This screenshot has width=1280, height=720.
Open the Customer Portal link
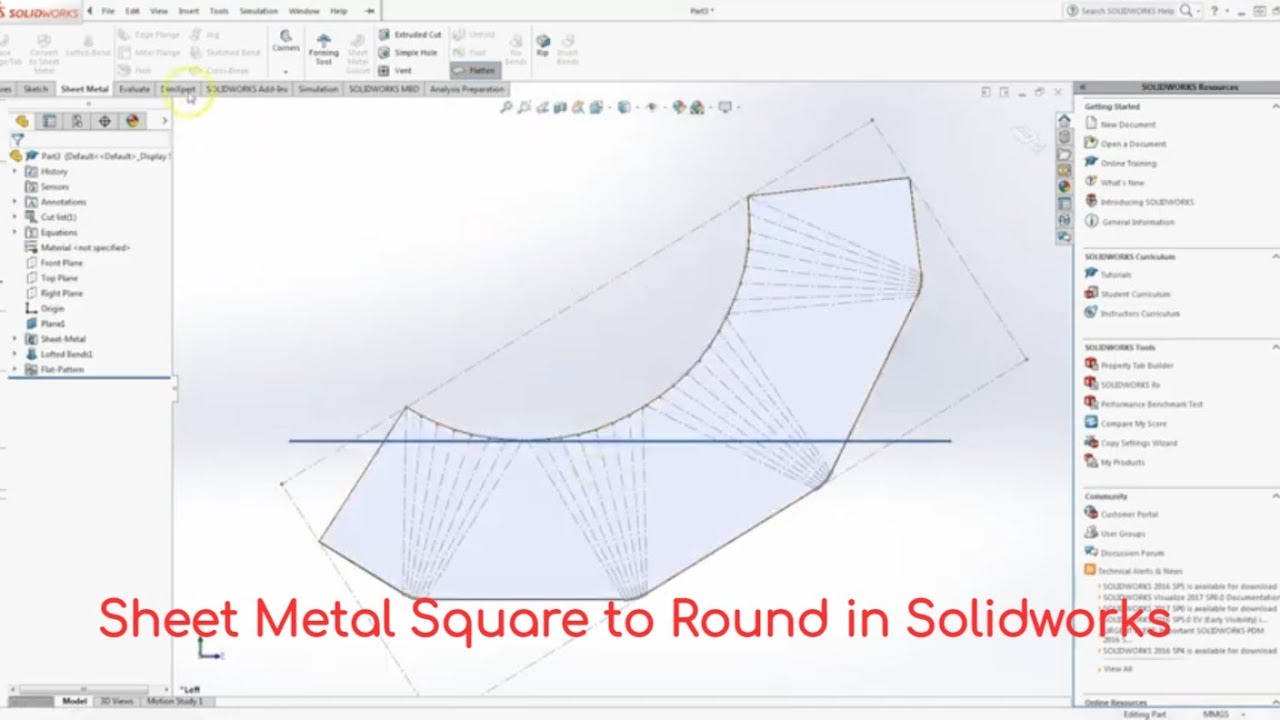click(x=1129, y=514)
